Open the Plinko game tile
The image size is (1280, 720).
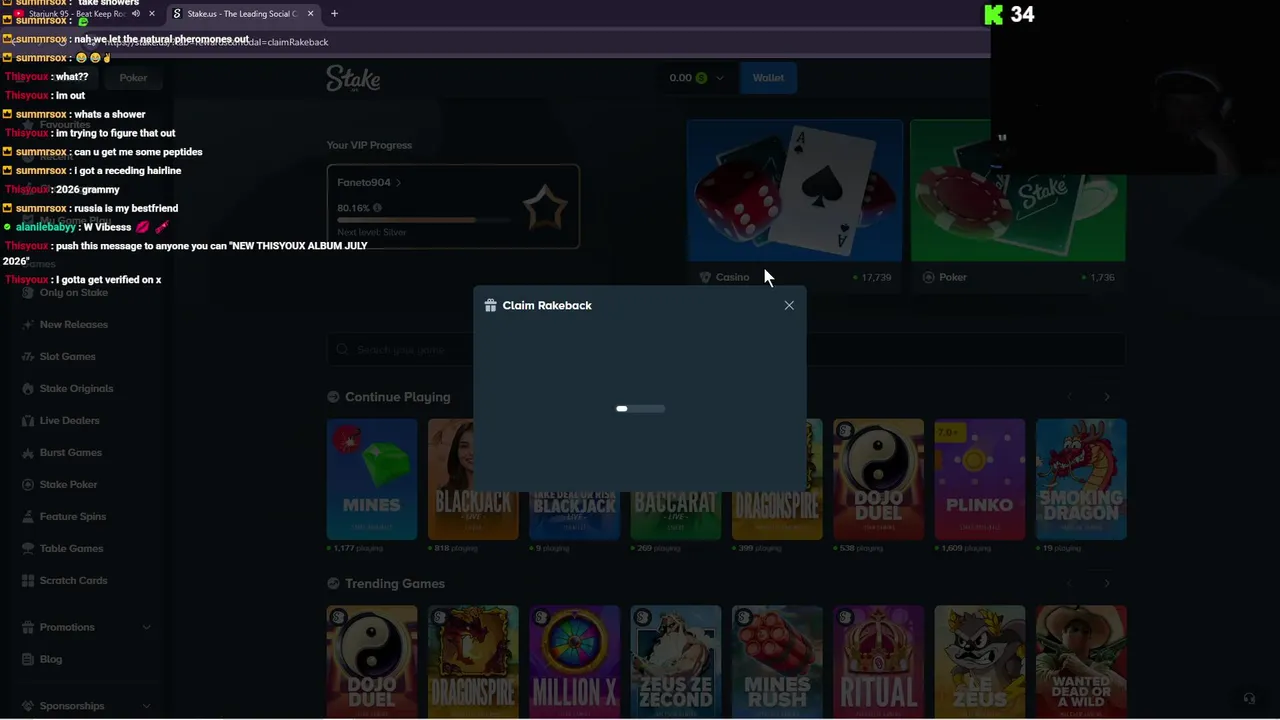[x=979, y=479]
